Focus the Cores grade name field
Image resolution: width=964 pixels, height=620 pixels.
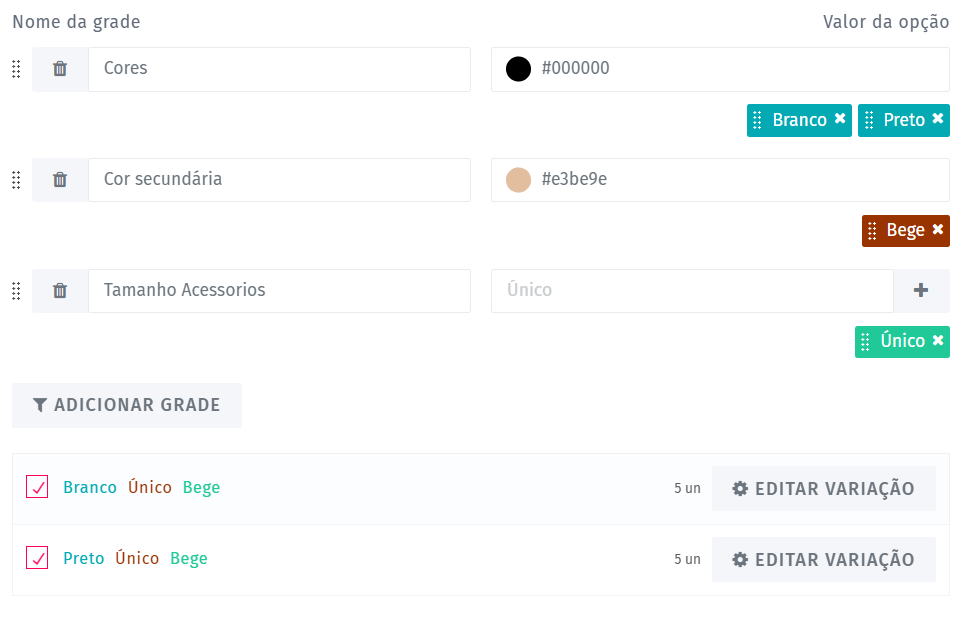279,69
